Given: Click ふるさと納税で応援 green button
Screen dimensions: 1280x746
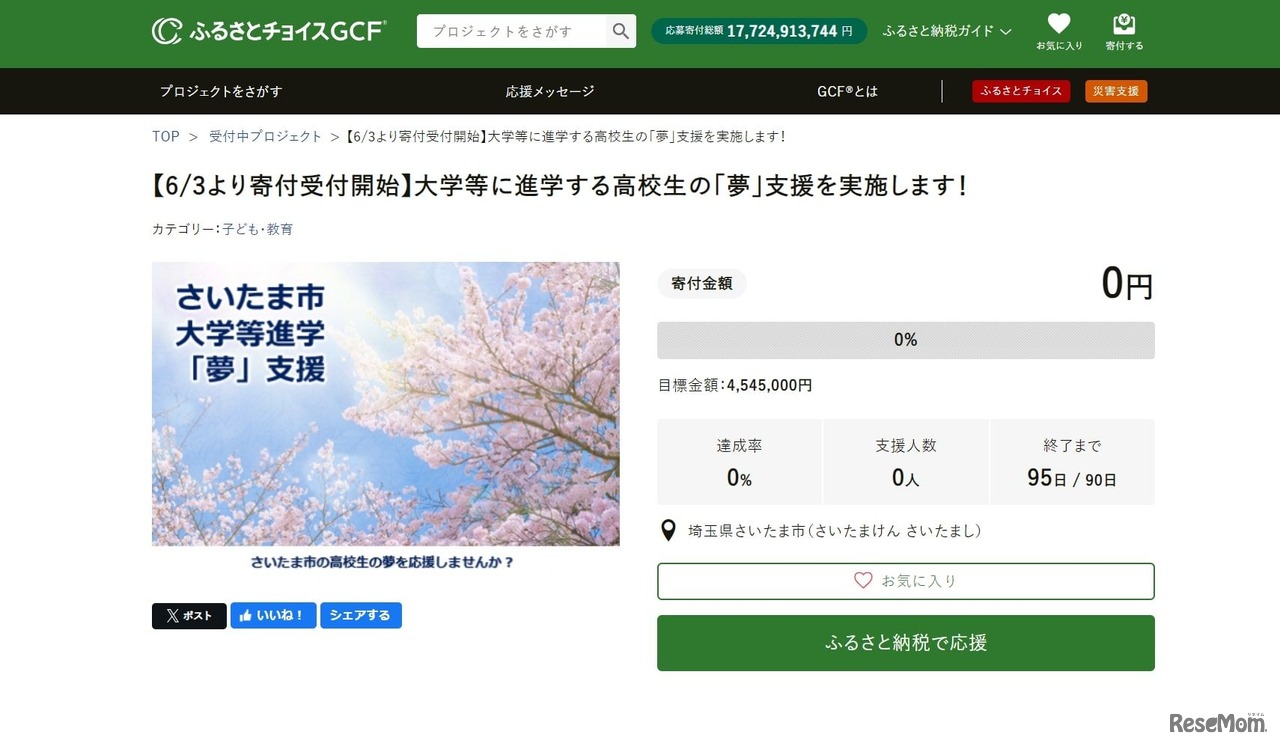Looking at the screenshot, I should pos(906,643).
